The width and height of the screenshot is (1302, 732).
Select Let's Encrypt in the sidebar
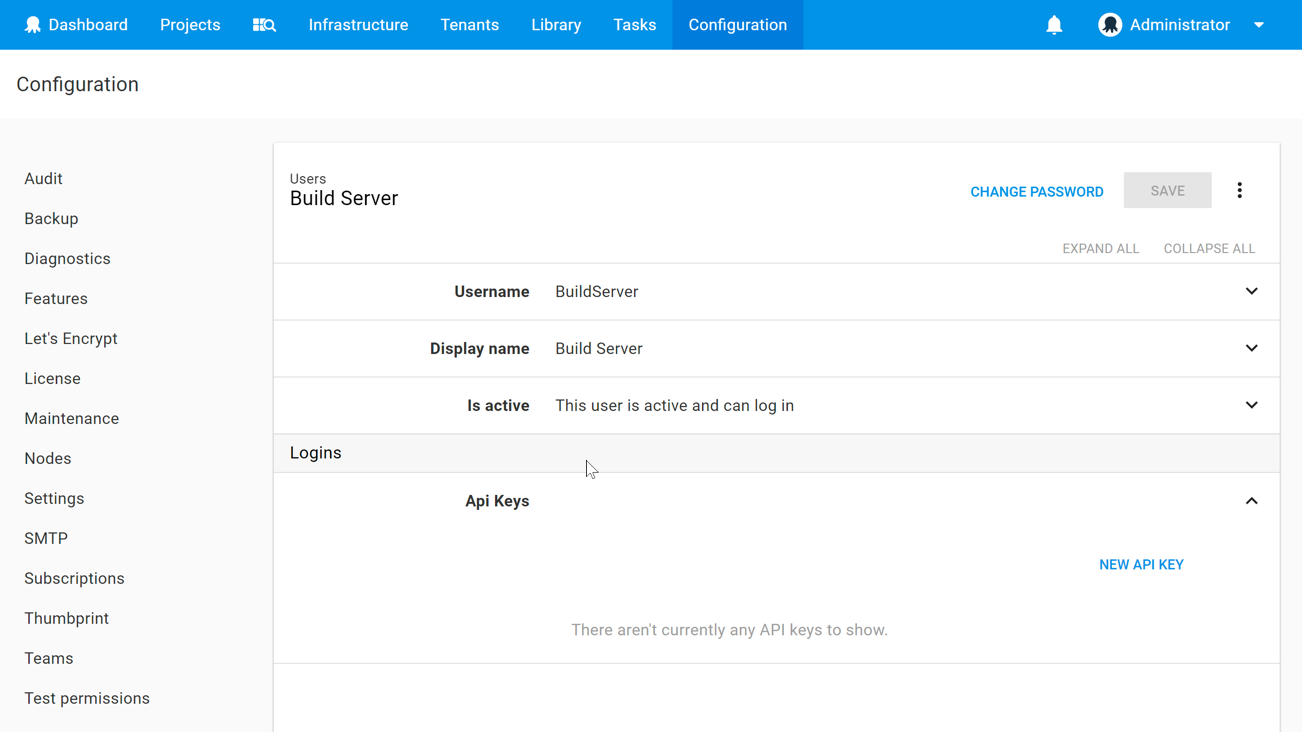pos(71,338)
